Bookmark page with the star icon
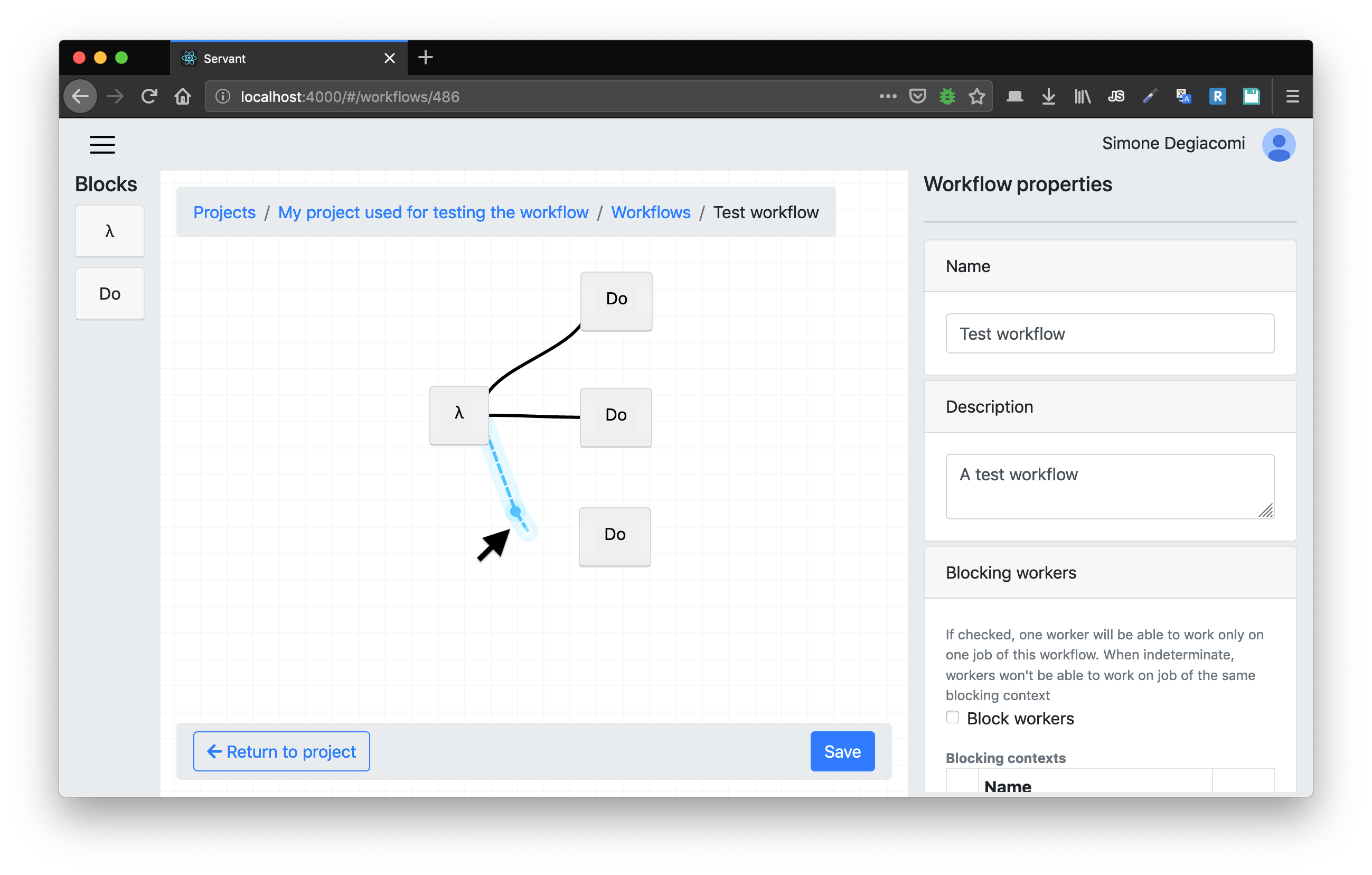This screenshot has height=875, width=1372. 976,96
